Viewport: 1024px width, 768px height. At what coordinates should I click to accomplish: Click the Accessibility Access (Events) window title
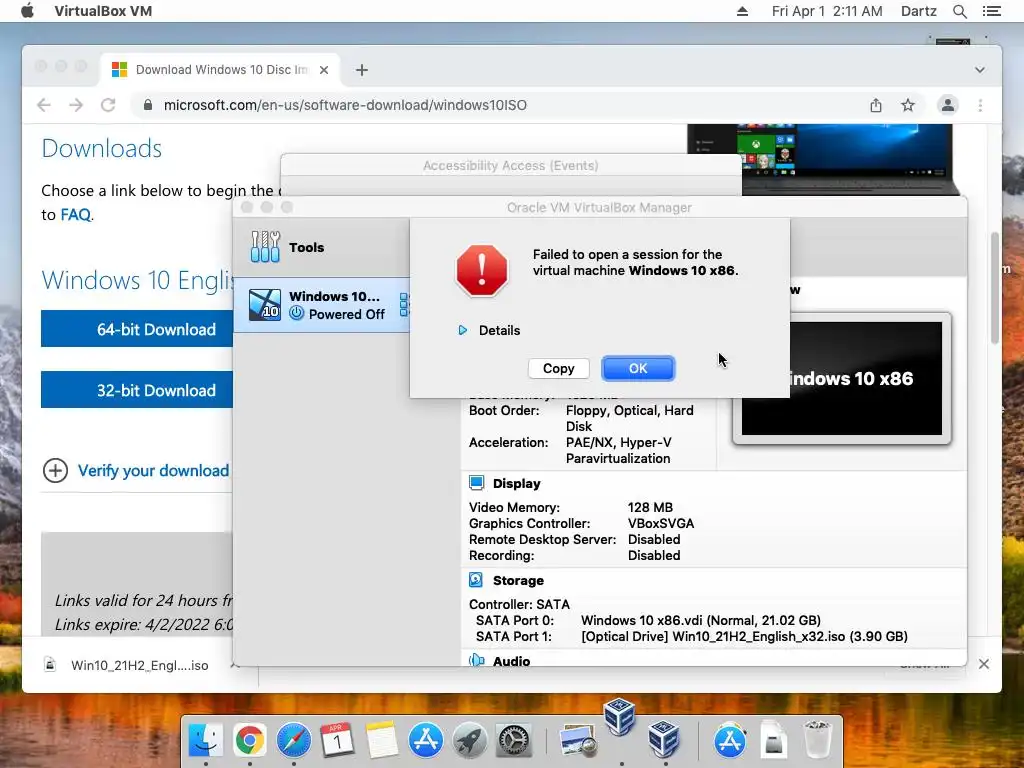pos(510,165)
